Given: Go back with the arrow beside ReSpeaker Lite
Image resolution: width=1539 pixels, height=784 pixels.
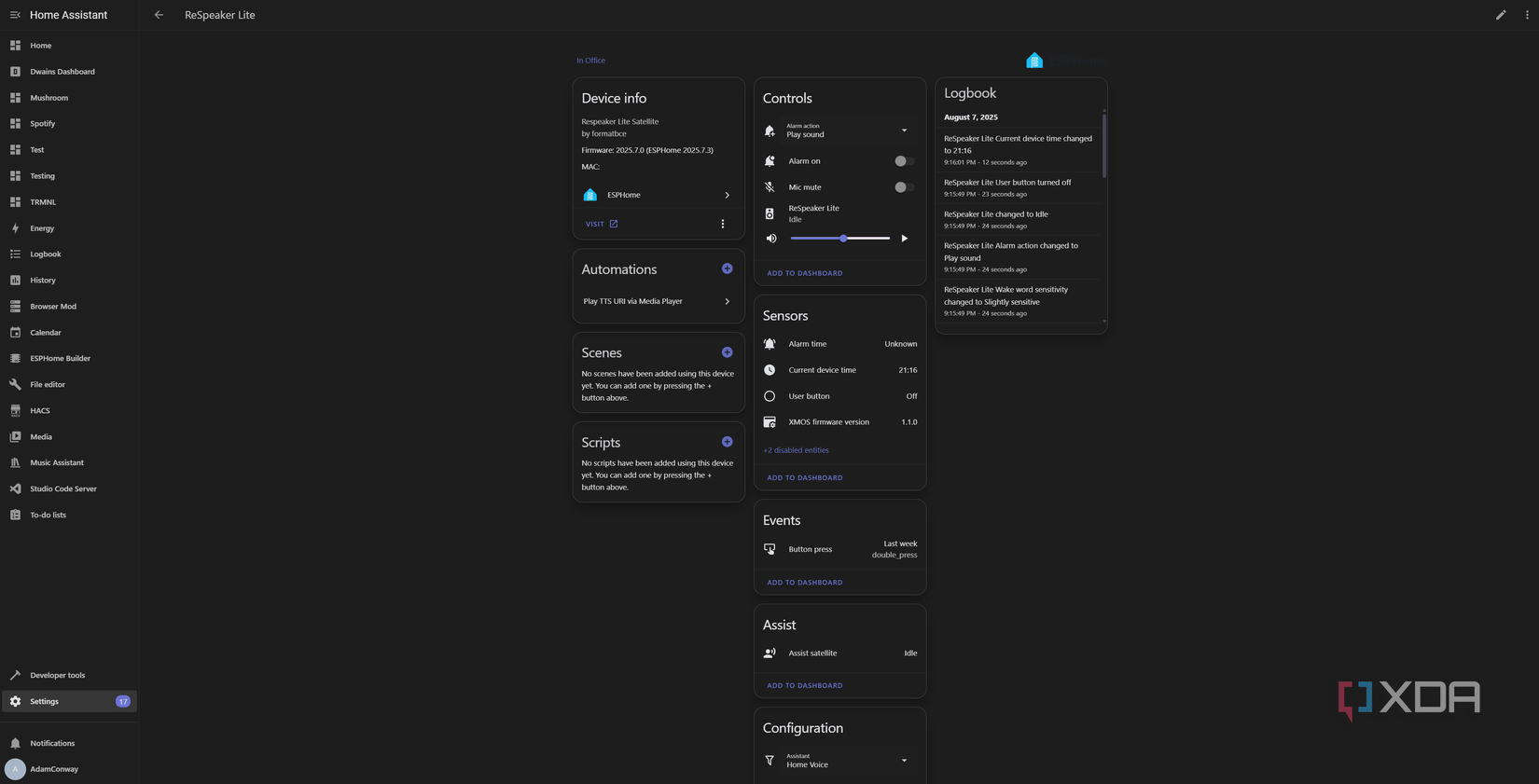Looking at the screenshot, I should 159,15.
